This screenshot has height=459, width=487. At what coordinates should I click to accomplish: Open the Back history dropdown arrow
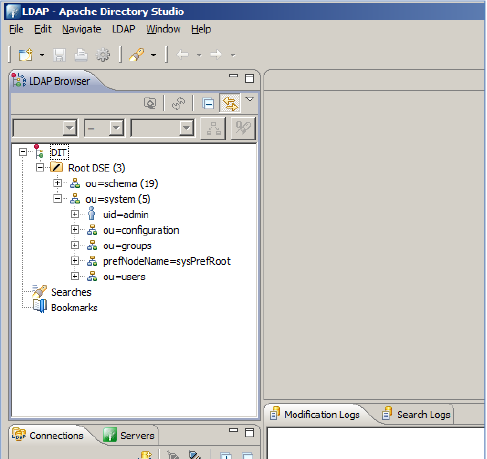click(199, 55)
